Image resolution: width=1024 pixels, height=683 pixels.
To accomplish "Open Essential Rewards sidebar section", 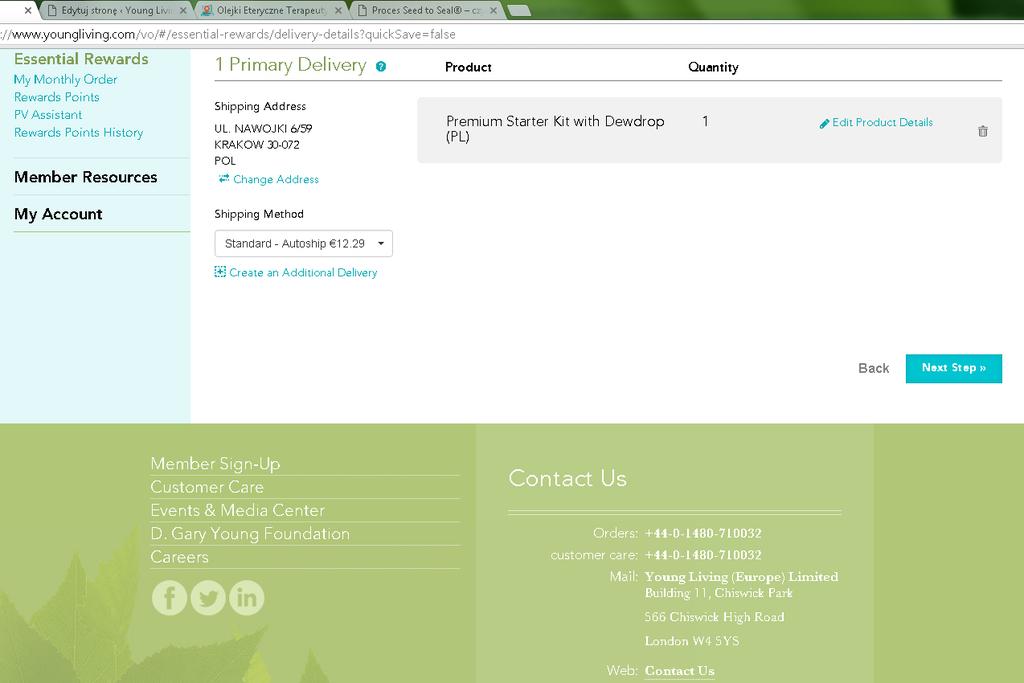I will pos(81,59).
